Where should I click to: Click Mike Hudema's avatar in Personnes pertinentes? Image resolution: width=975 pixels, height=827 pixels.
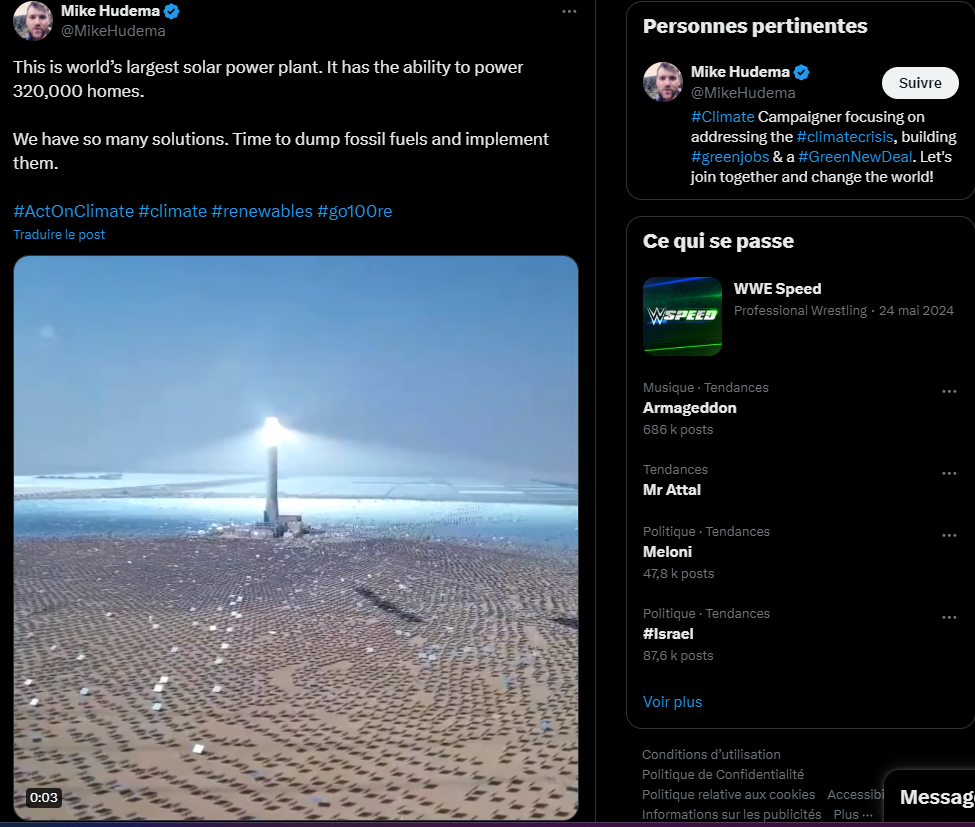pyautogui.click(x=663, y=81)
